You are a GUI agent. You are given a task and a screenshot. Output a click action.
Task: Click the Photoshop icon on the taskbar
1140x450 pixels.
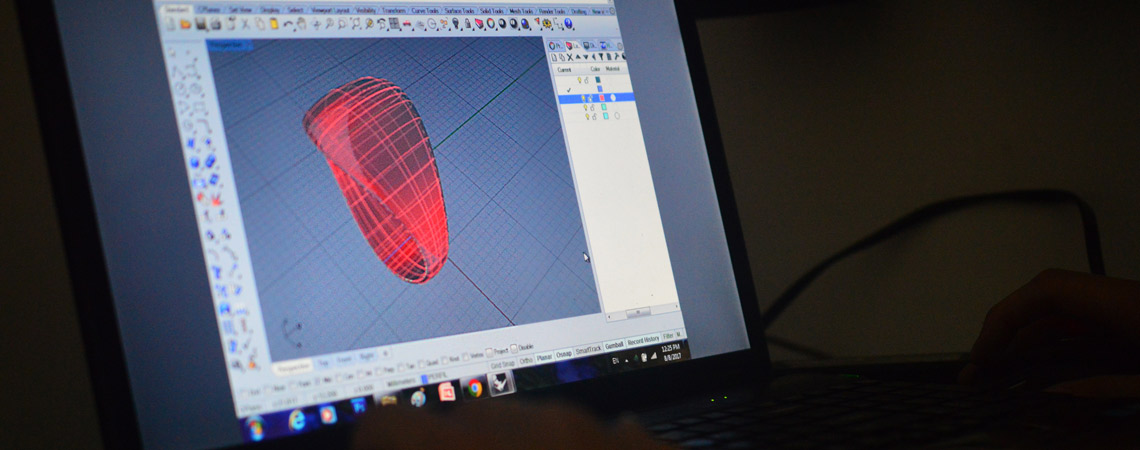coord(358,406)
